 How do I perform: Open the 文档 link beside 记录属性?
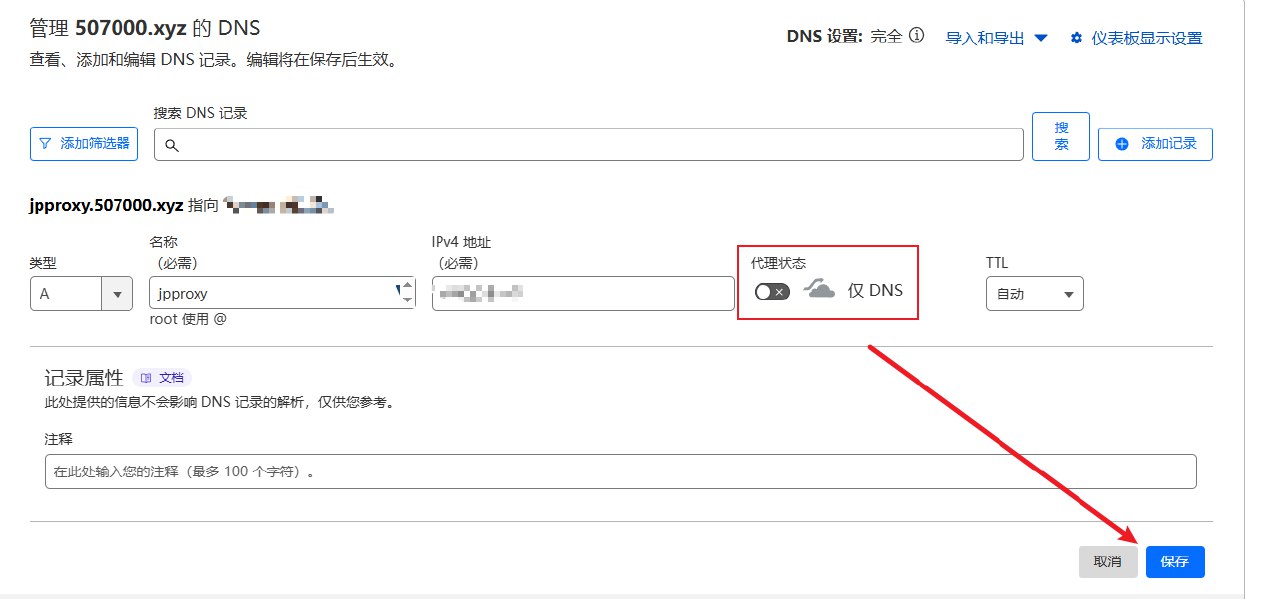162,378
